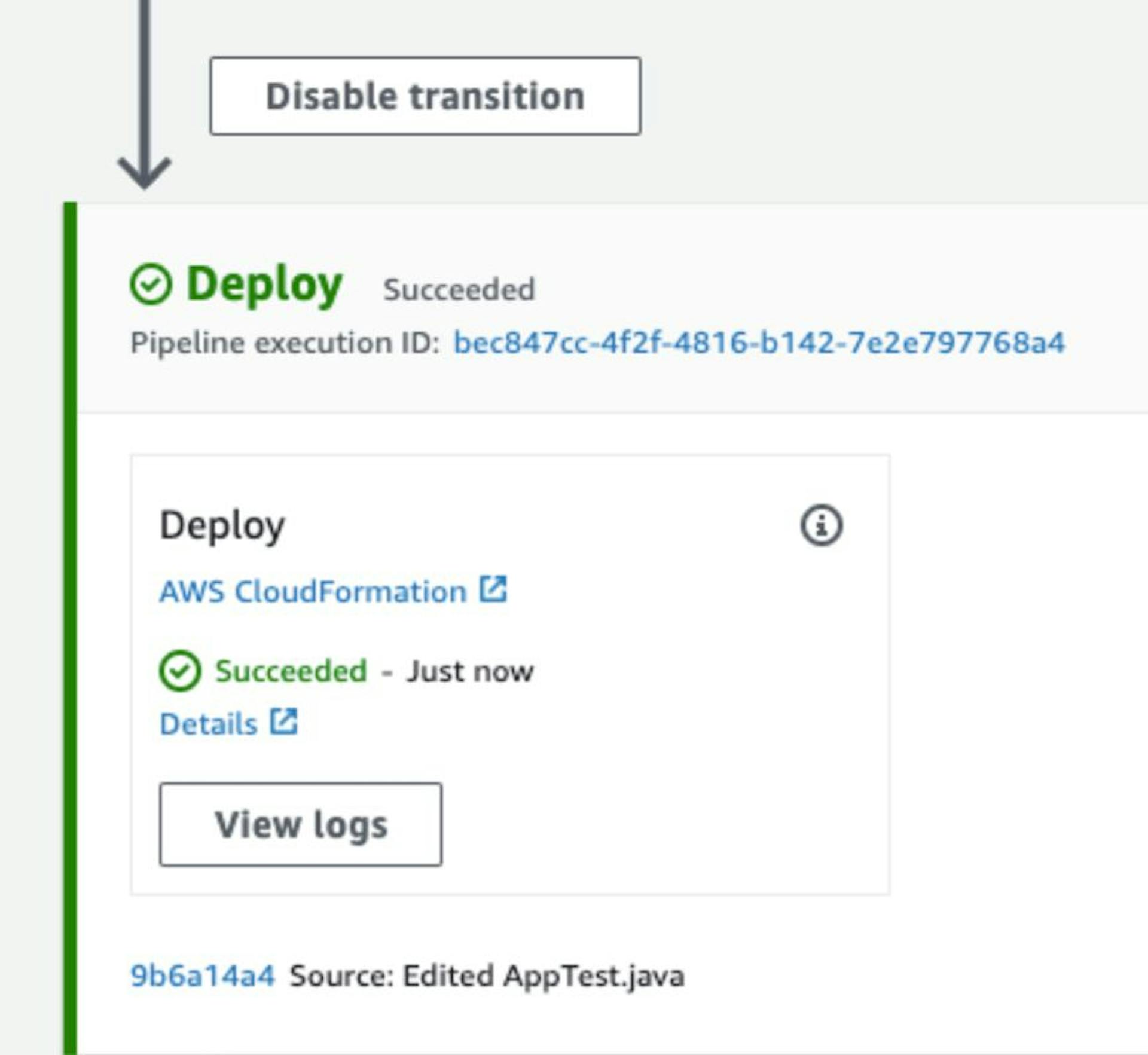Click the downward transition arrow between stages
This screenshot has height=1055, width=1148.
144,94
